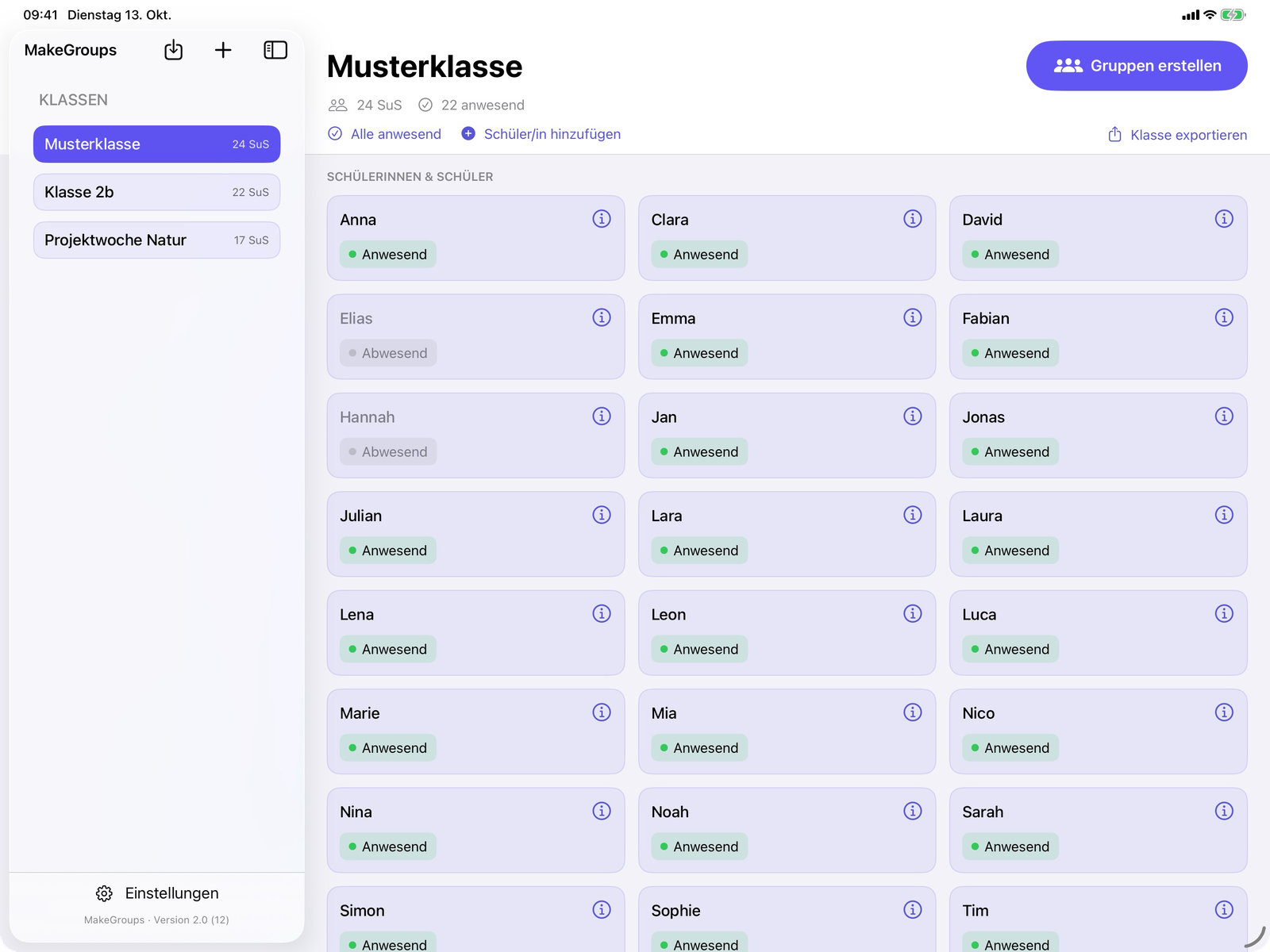Toggle Emma's Anwesend status badge
Screen dimensions: 1270x952
[699, 353]
